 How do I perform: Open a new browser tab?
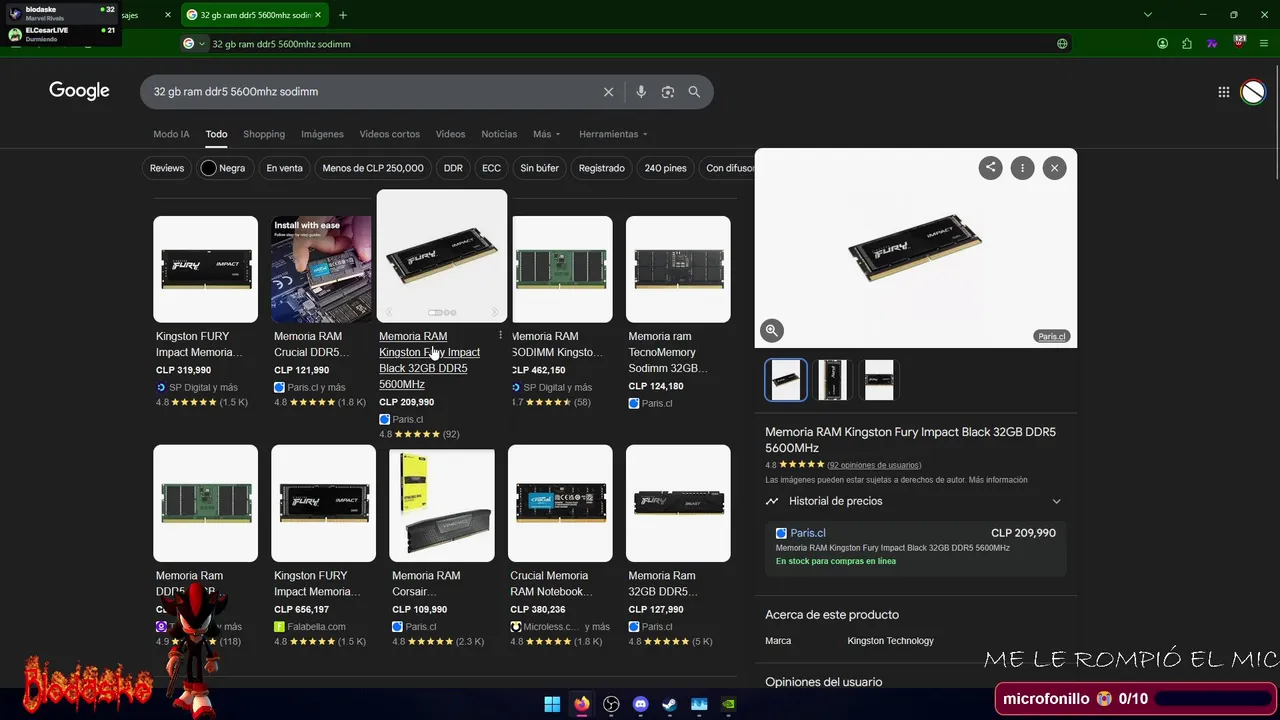tap(343, 15)
